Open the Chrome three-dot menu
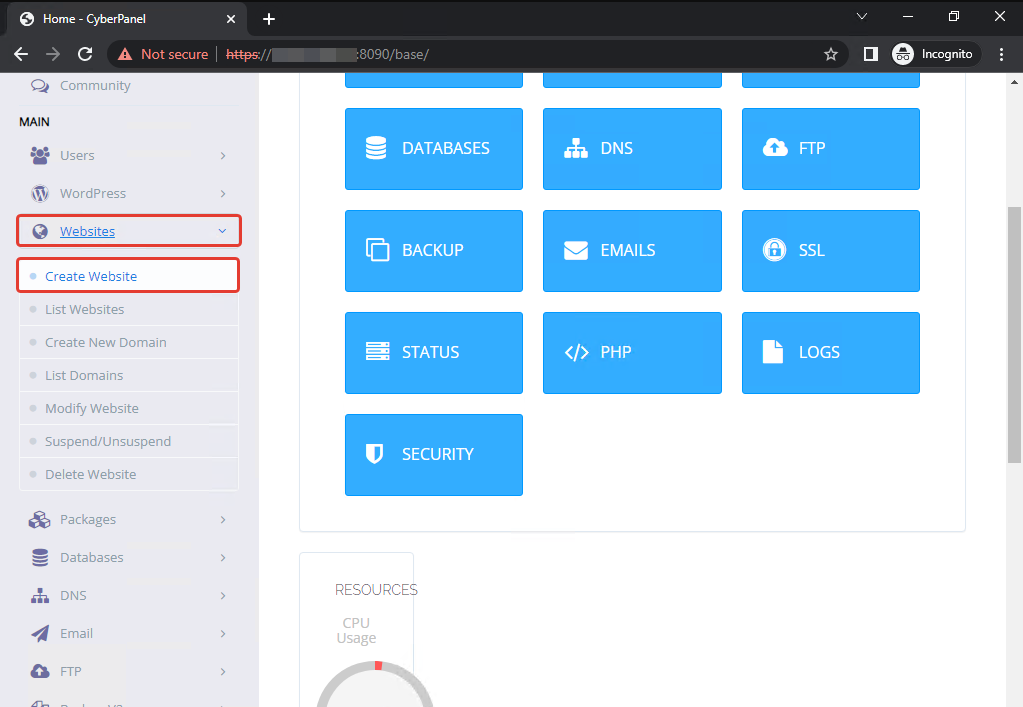 coord(1001,54)
